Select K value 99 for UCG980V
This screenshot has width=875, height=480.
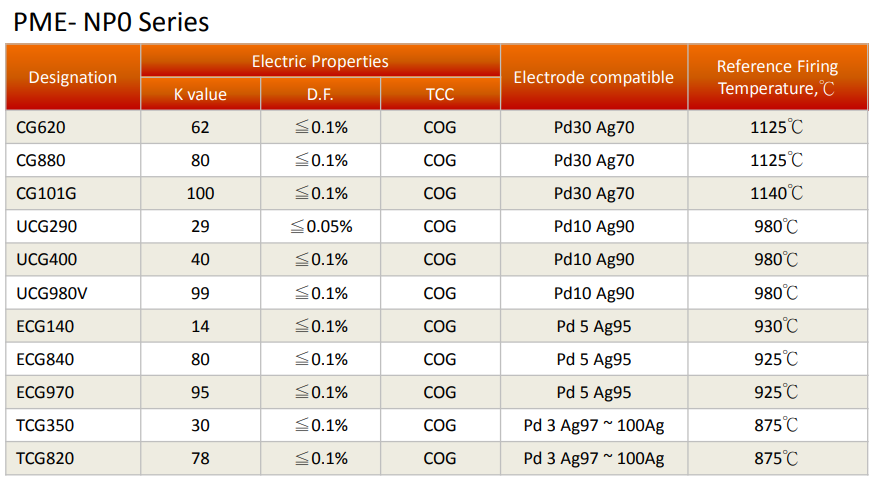pyautogui.click(x=200, y=293)
